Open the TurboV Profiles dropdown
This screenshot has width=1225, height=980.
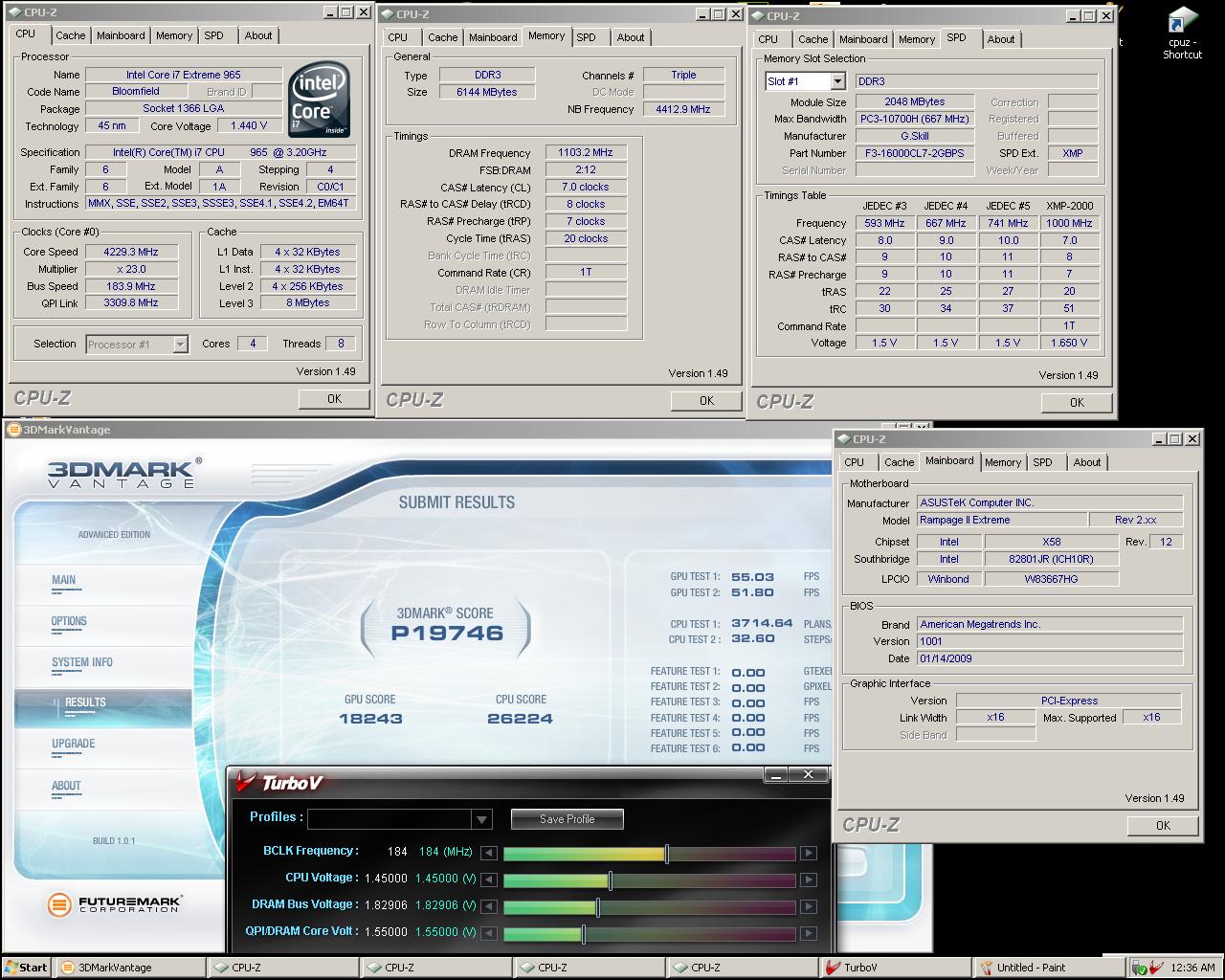(x=481, y=819)
